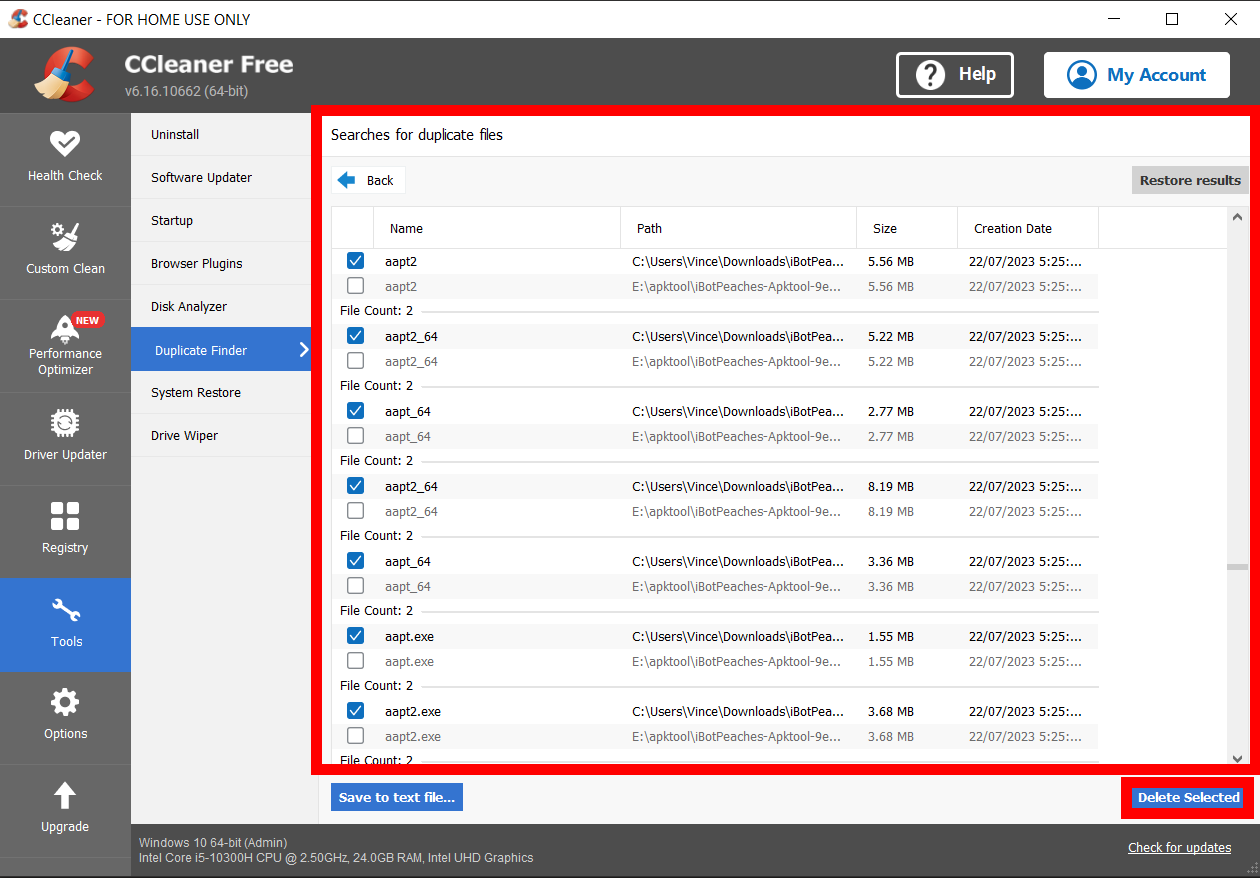Open the Performance Optimizer

pos(65,347)
